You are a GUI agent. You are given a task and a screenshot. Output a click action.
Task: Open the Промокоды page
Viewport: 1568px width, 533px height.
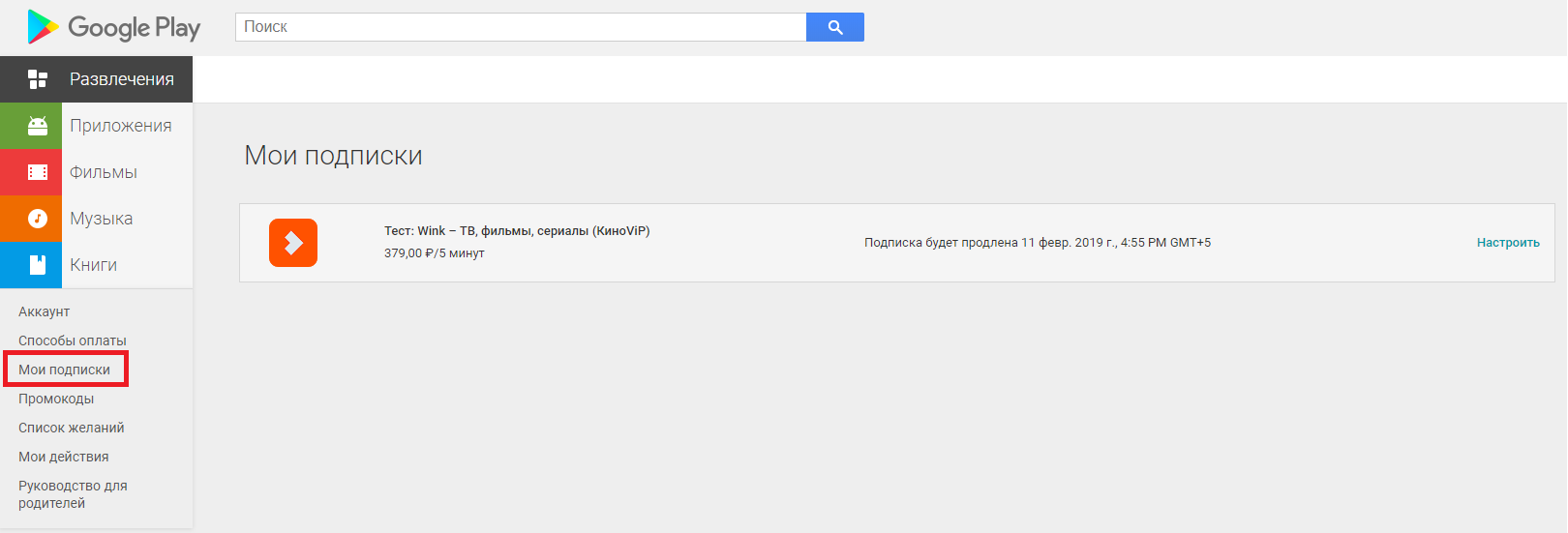(x=56, y=399)
